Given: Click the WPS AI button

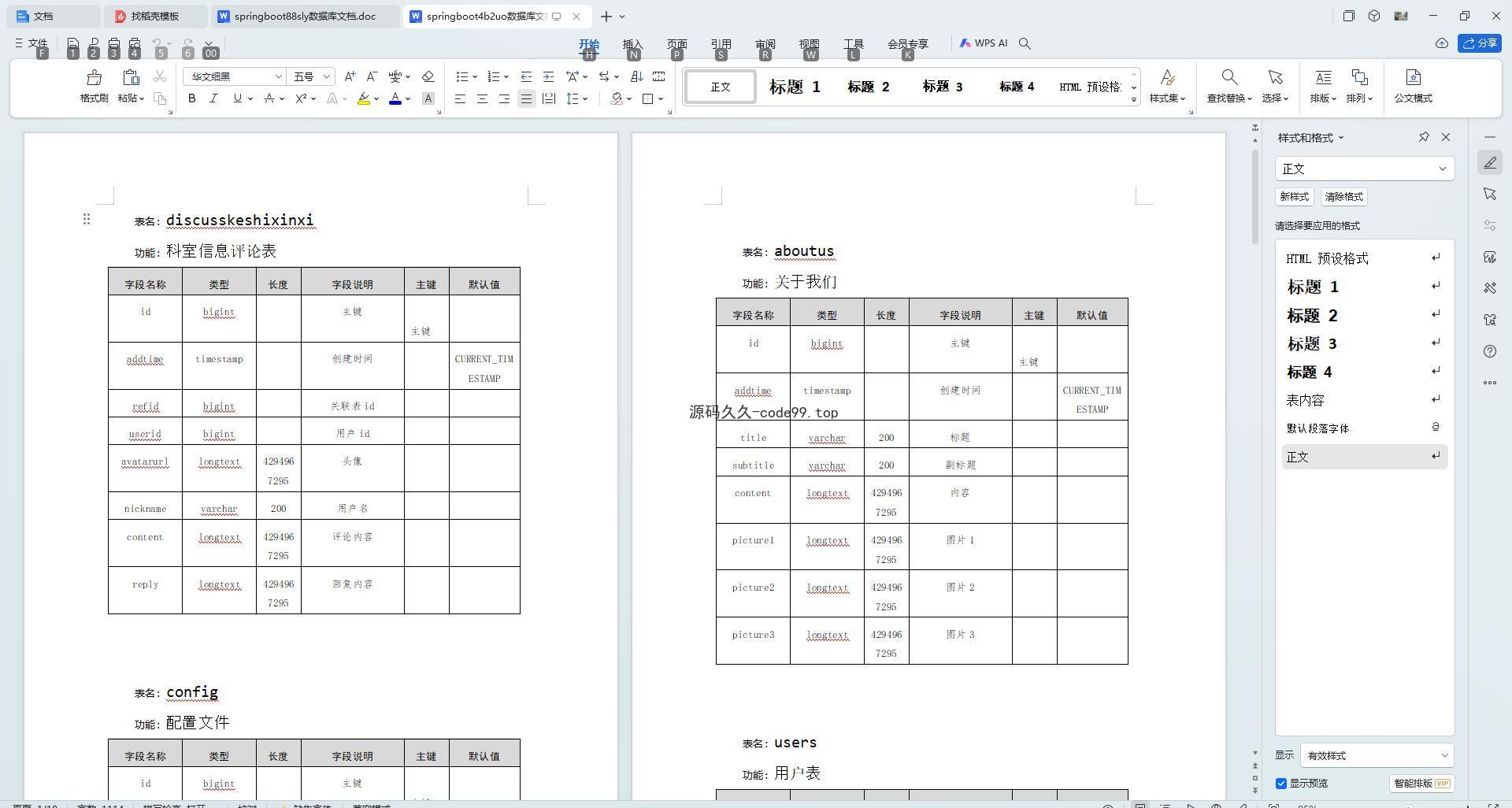Looking at the screenshot, I should point(984,43).
